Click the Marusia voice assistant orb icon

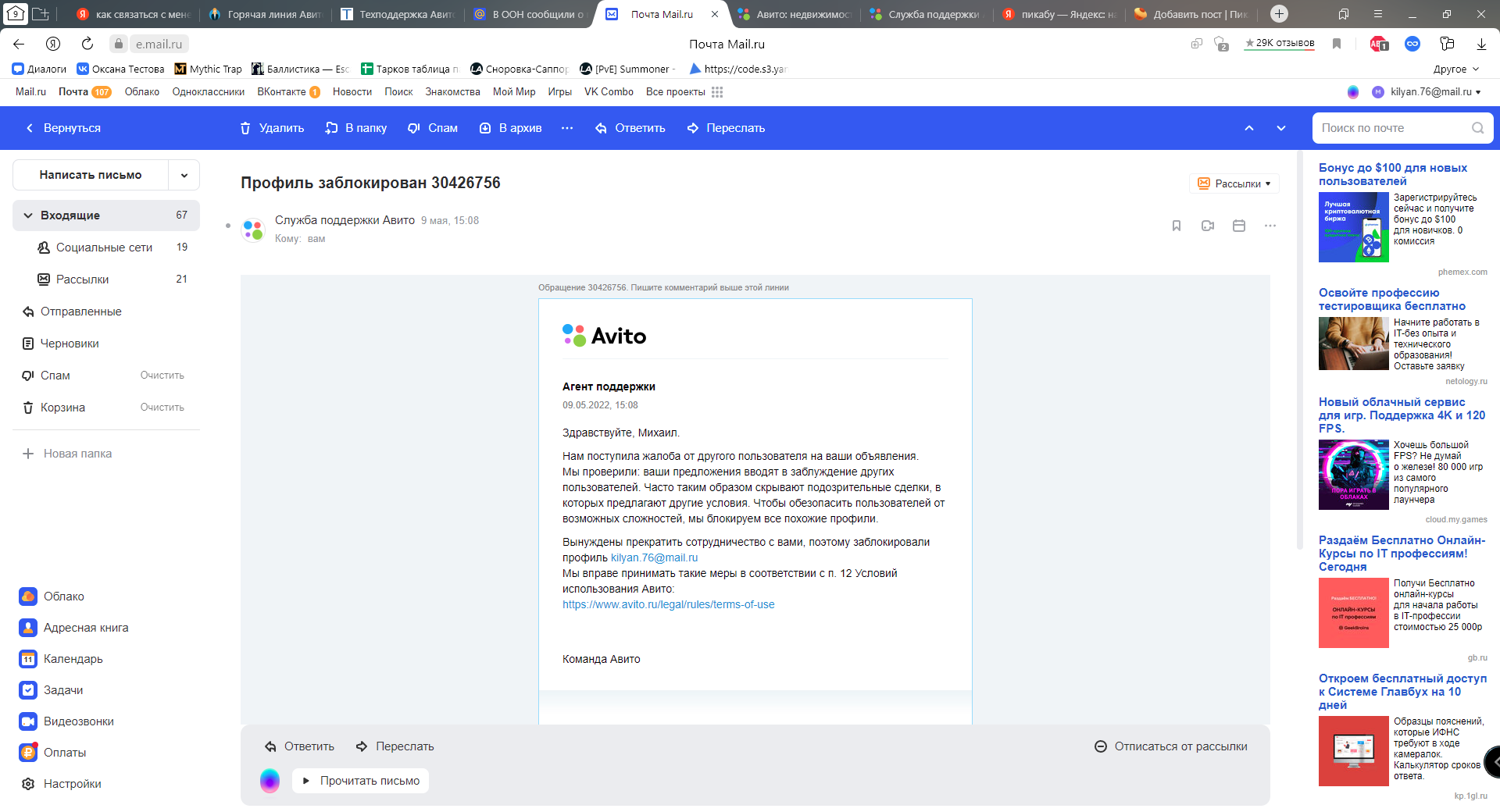270,781
